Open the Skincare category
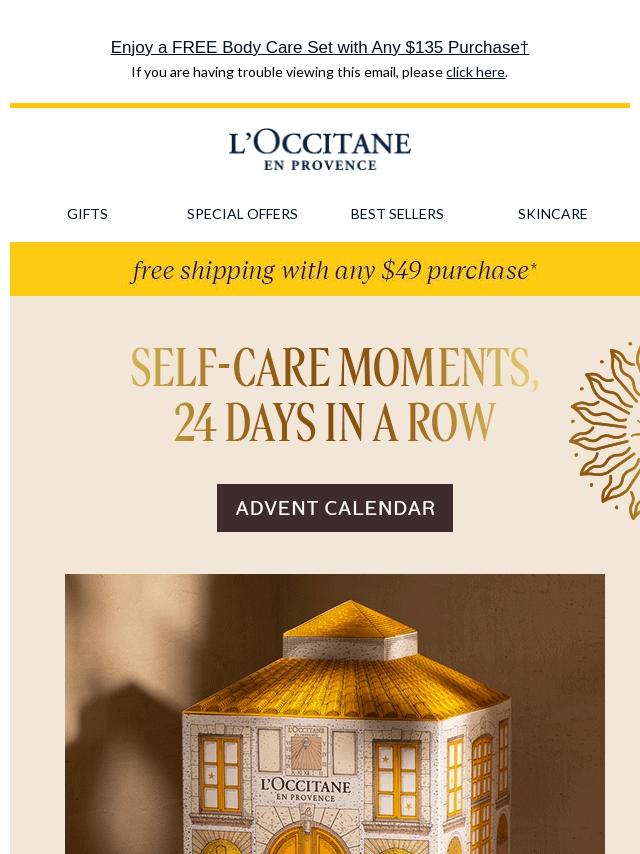The image size is (640, 854). pos(552,214)
